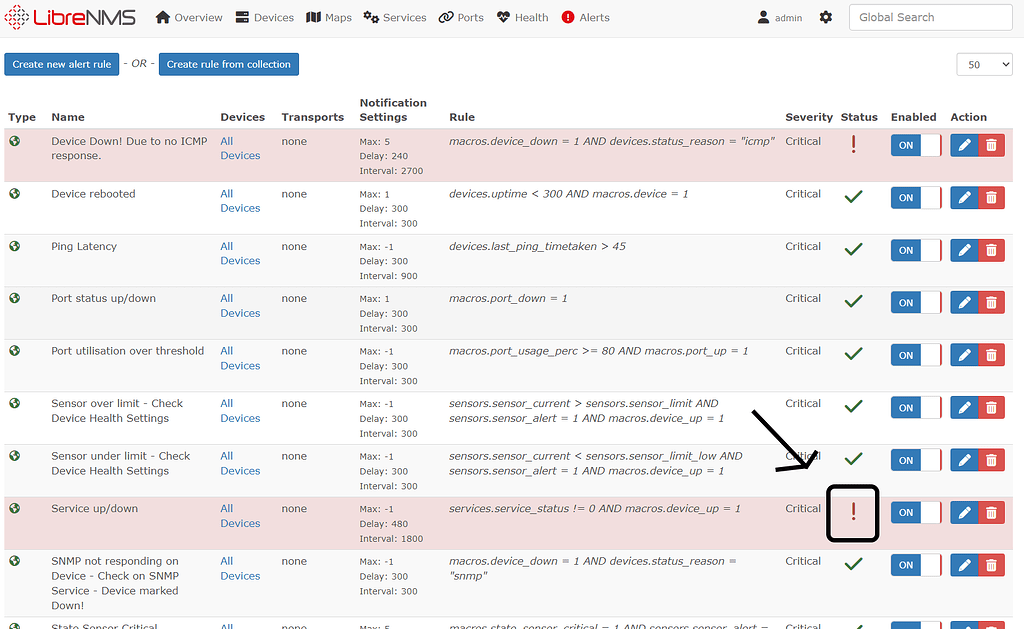Toggle off the Device rebooted rule switch
The image size is (1024, 629).
pos(913,197)
